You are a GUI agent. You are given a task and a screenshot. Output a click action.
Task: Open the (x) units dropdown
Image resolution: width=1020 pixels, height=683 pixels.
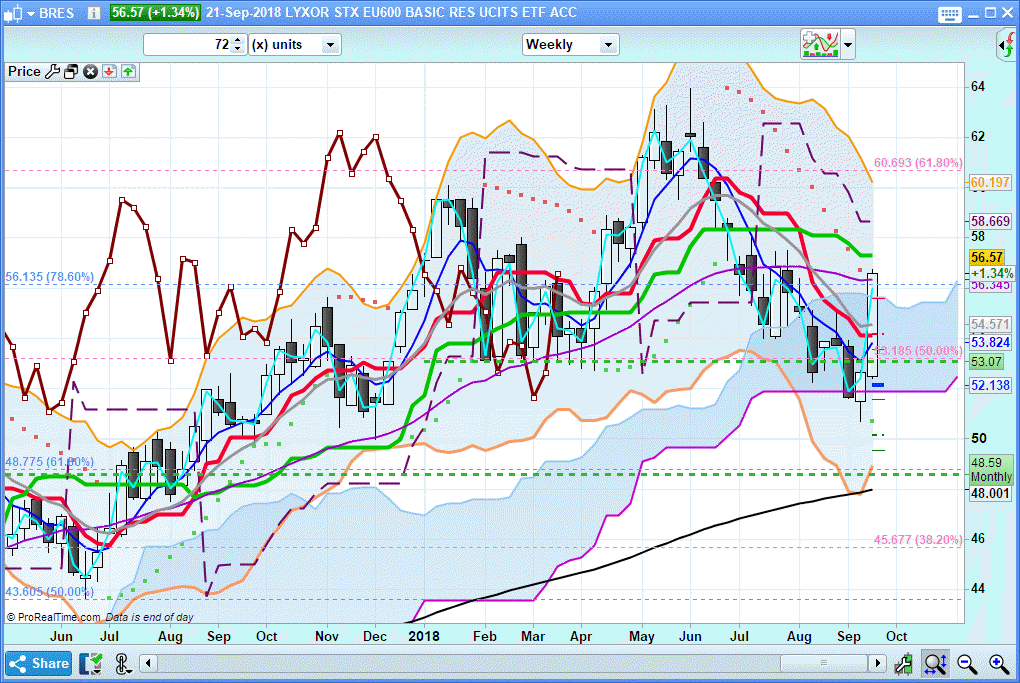point(295,44)
